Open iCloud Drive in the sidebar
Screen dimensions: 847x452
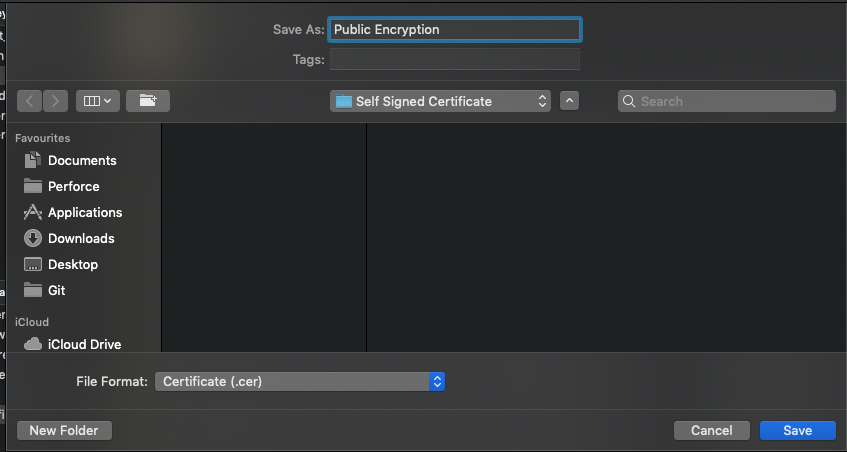click(x=84, y=344)
